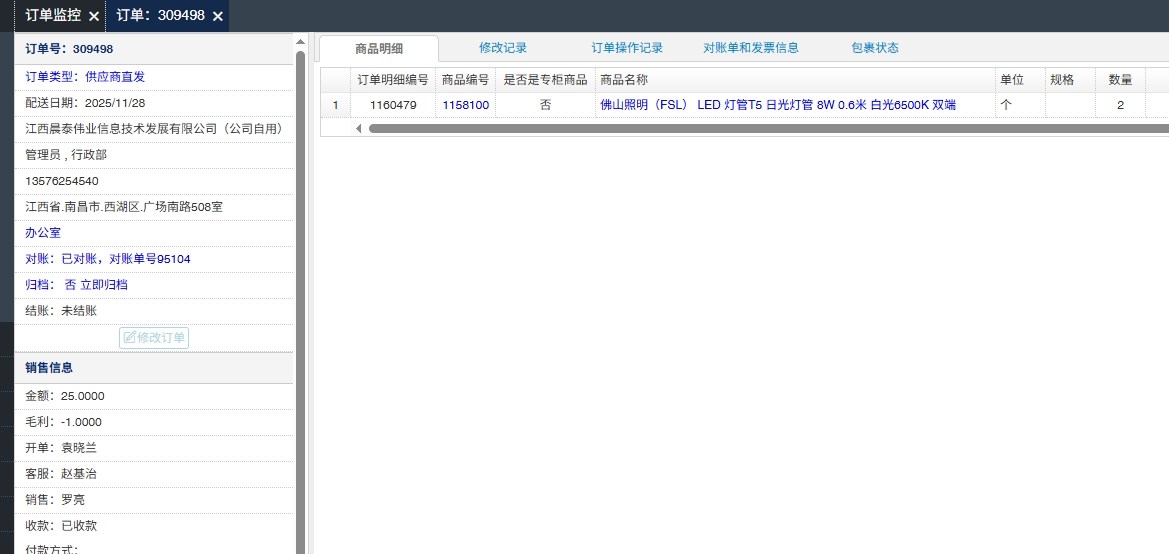Image resolution: width=1169 pixels, height=554 pixels.
Task: Open the 佛山照明 LED 灯管 product name link
Action: (777, 105)
